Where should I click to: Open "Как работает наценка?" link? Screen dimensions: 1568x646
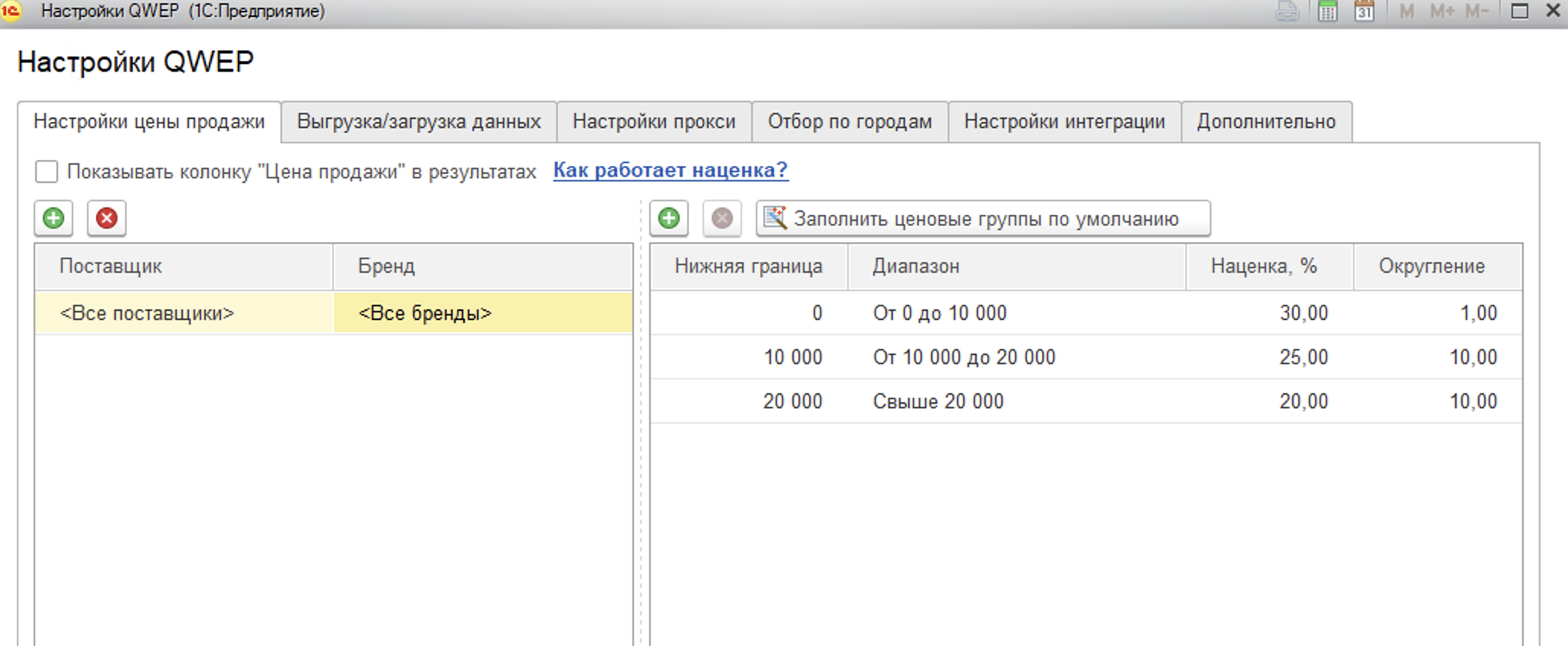pyautogui.click(x=670, y=170)
